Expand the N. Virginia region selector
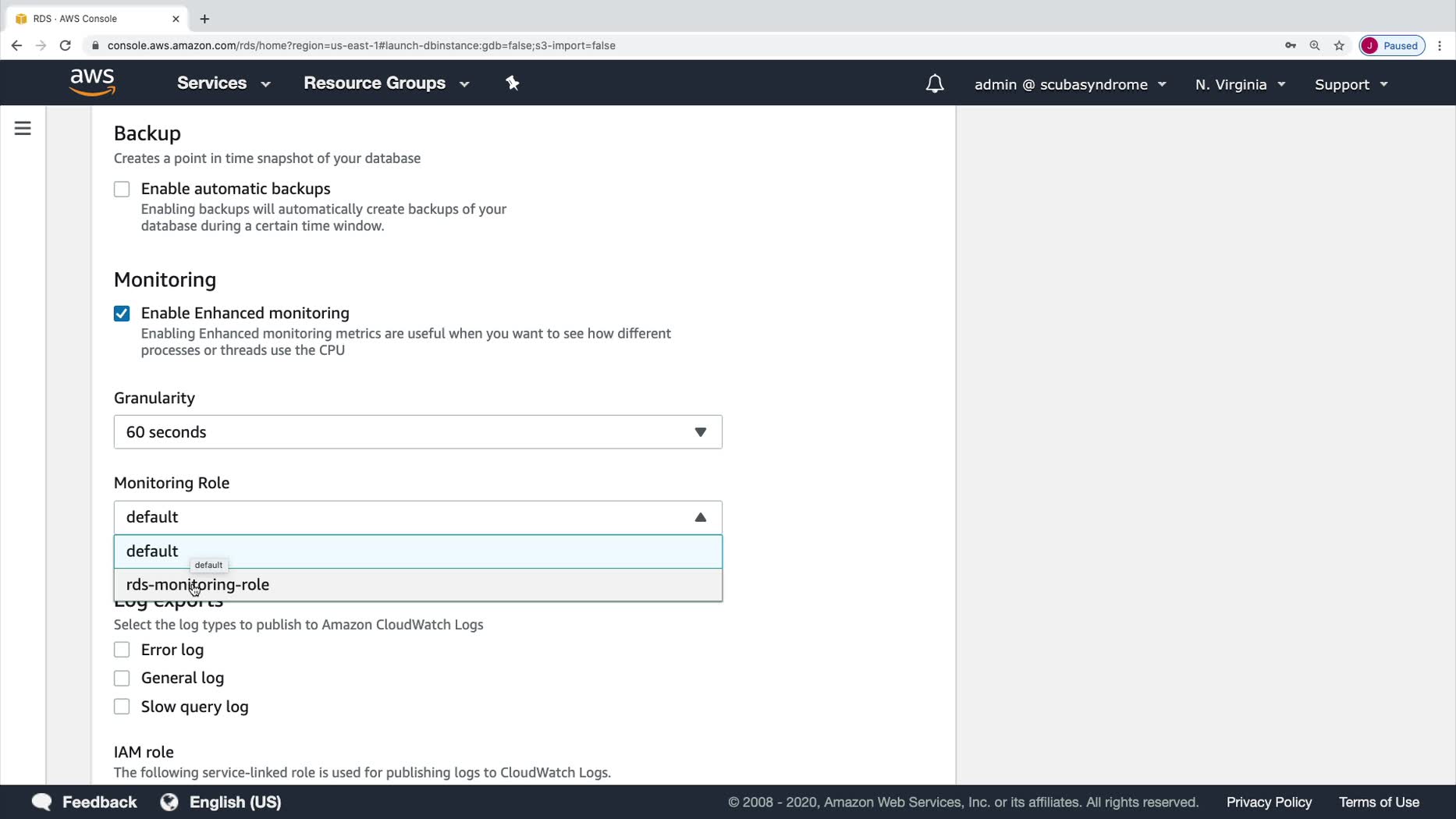This screenshot has height=819, width=1456. click(1239, 84)
